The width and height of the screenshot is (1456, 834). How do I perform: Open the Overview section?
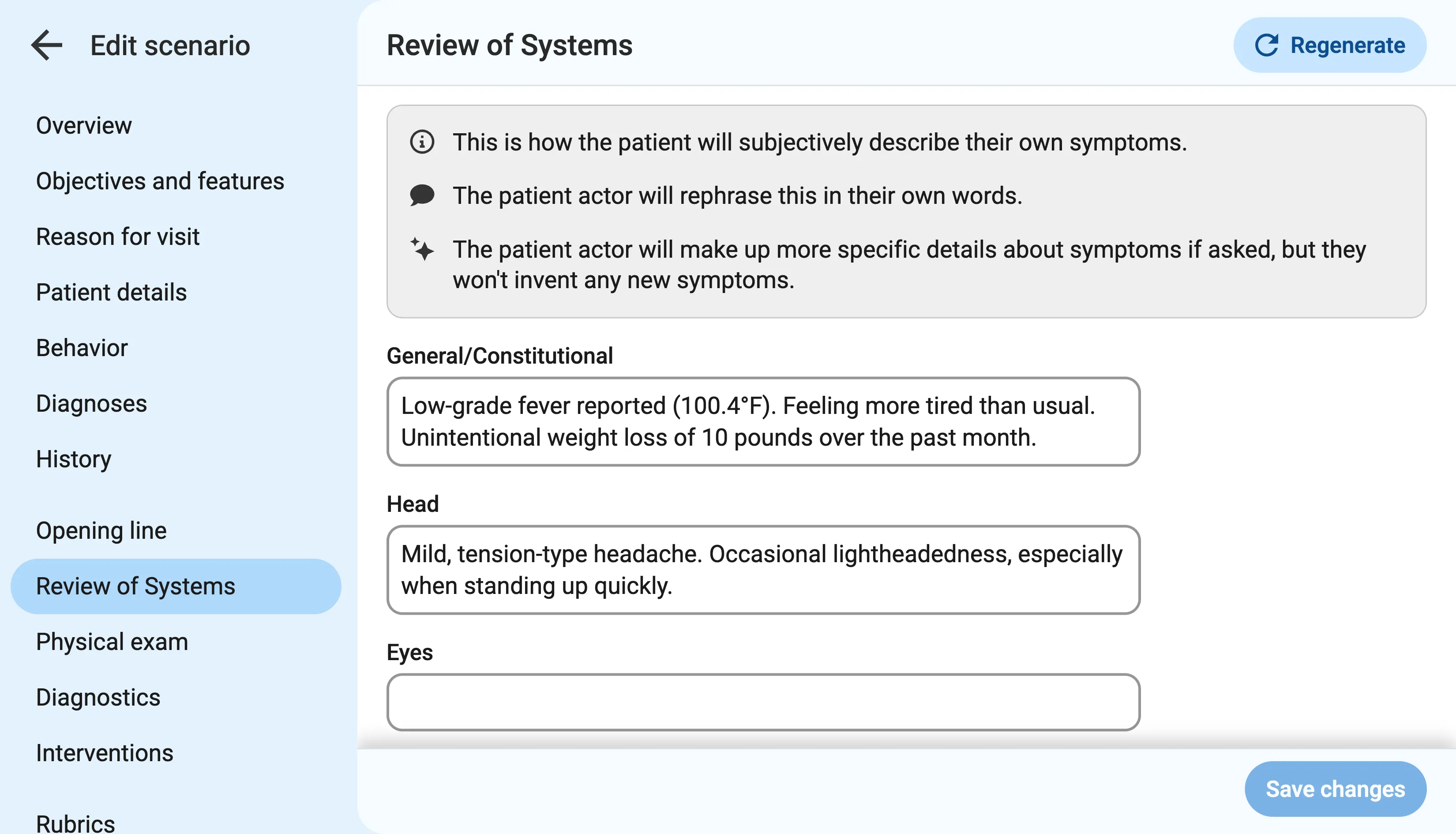coord(83,125)
